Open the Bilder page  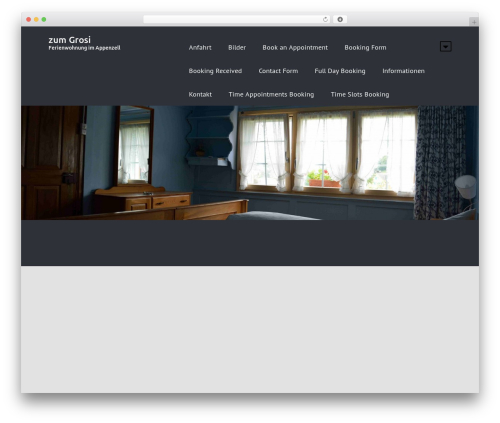237,48
